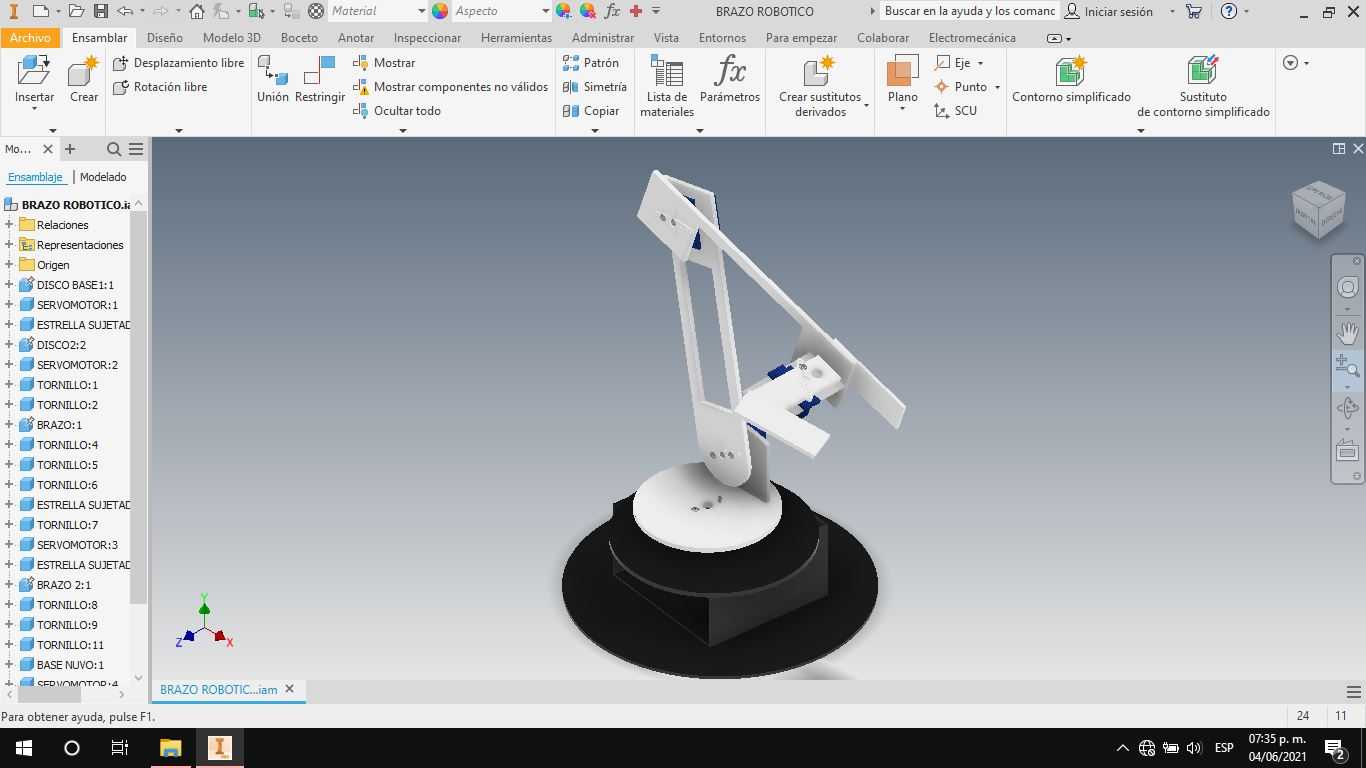Select BASE NUVO:1 in the browser
Screen dimensions: 1366x768
point(70,665)
